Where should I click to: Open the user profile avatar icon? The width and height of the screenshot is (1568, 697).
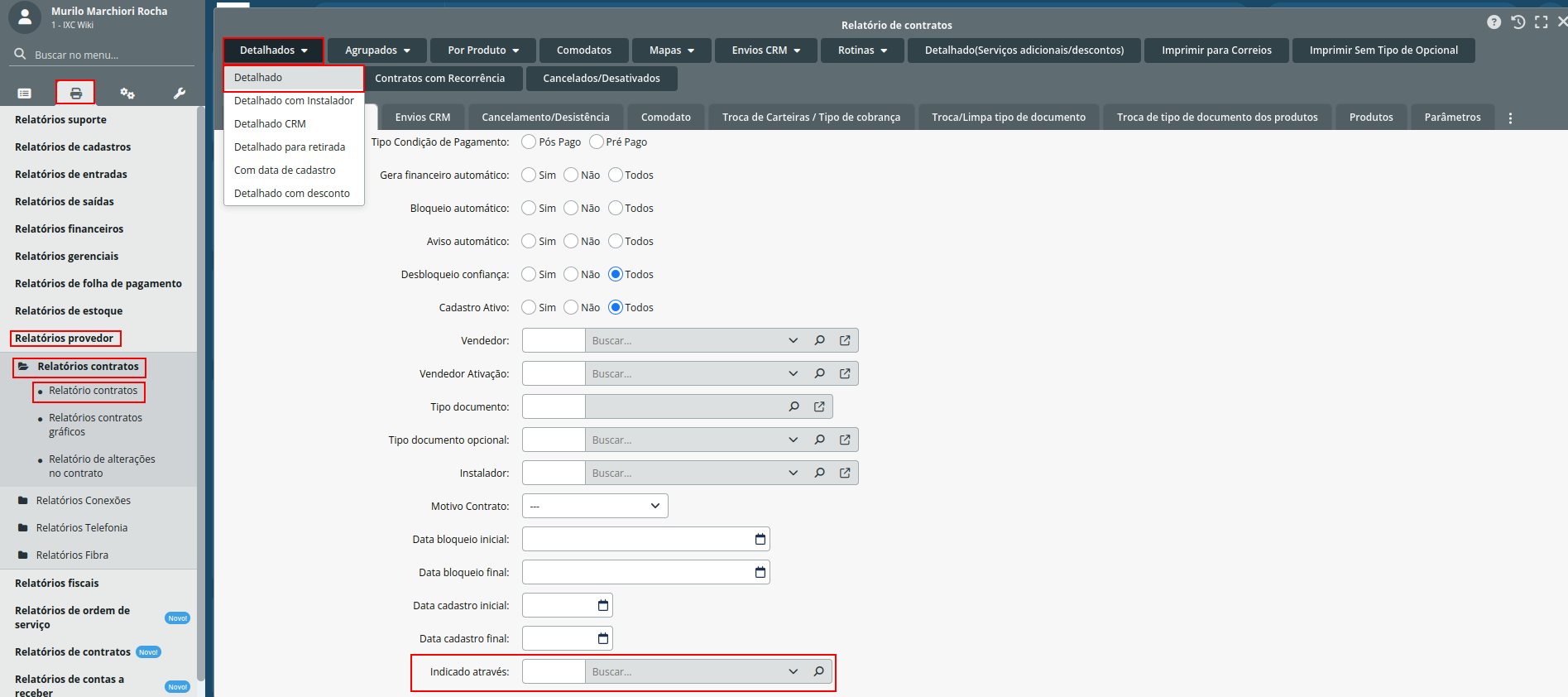[25, 17]
